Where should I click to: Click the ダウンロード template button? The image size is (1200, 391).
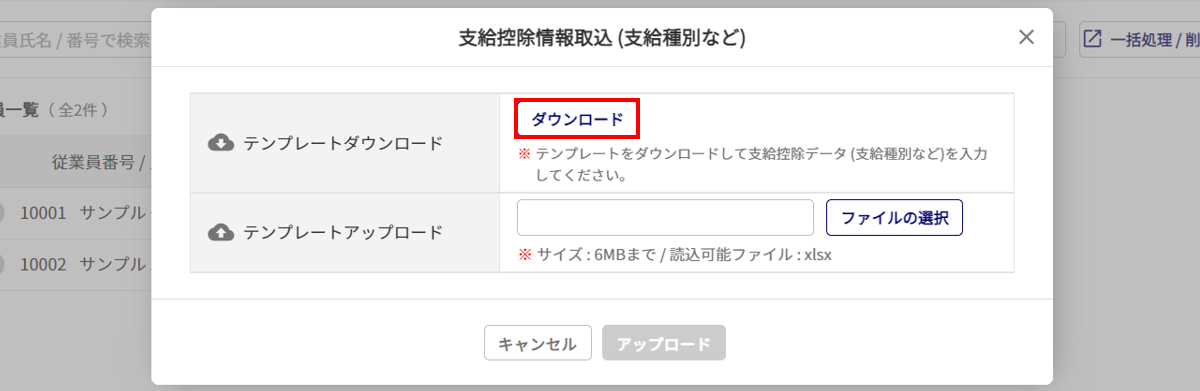pyautogui.click(x=577, y=119)
